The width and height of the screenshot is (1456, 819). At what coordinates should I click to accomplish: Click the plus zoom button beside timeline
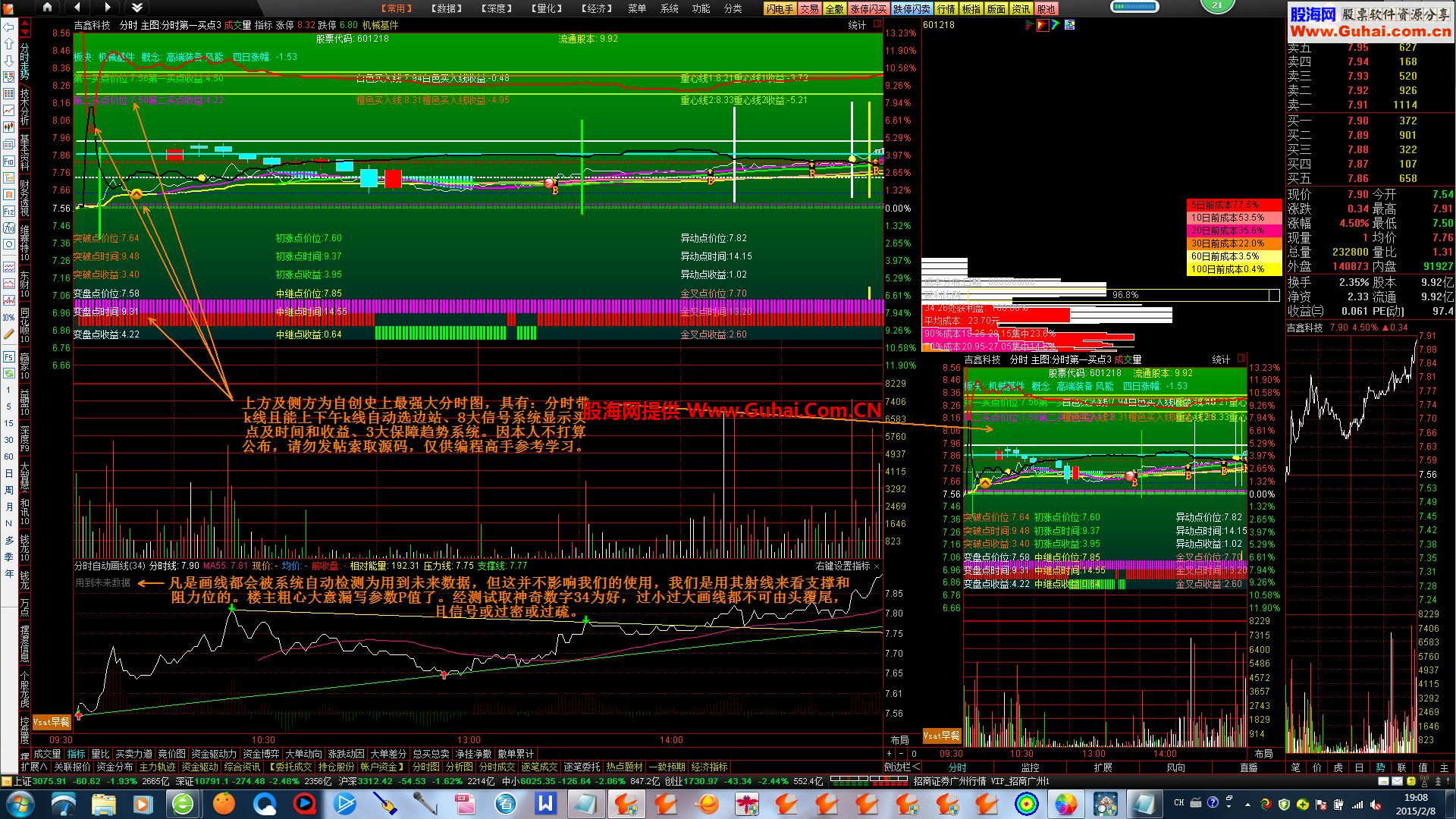point(889,754)
